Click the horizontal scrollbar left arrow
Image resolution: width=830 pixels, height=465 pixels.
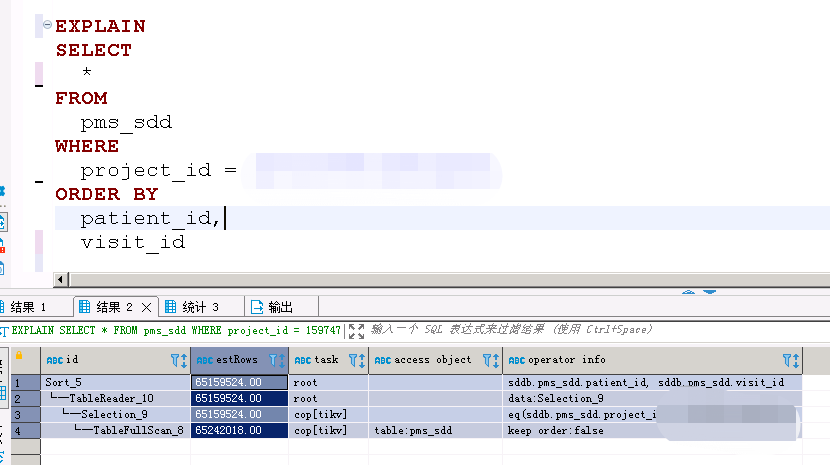click(x=60, y=279)
